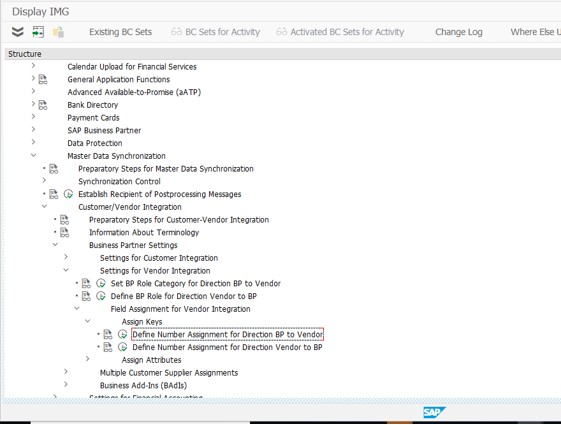This screenshot has width=561, height=425.
Task: Expand the SAP Business Partner node
Action: click(x=33, y=130)
